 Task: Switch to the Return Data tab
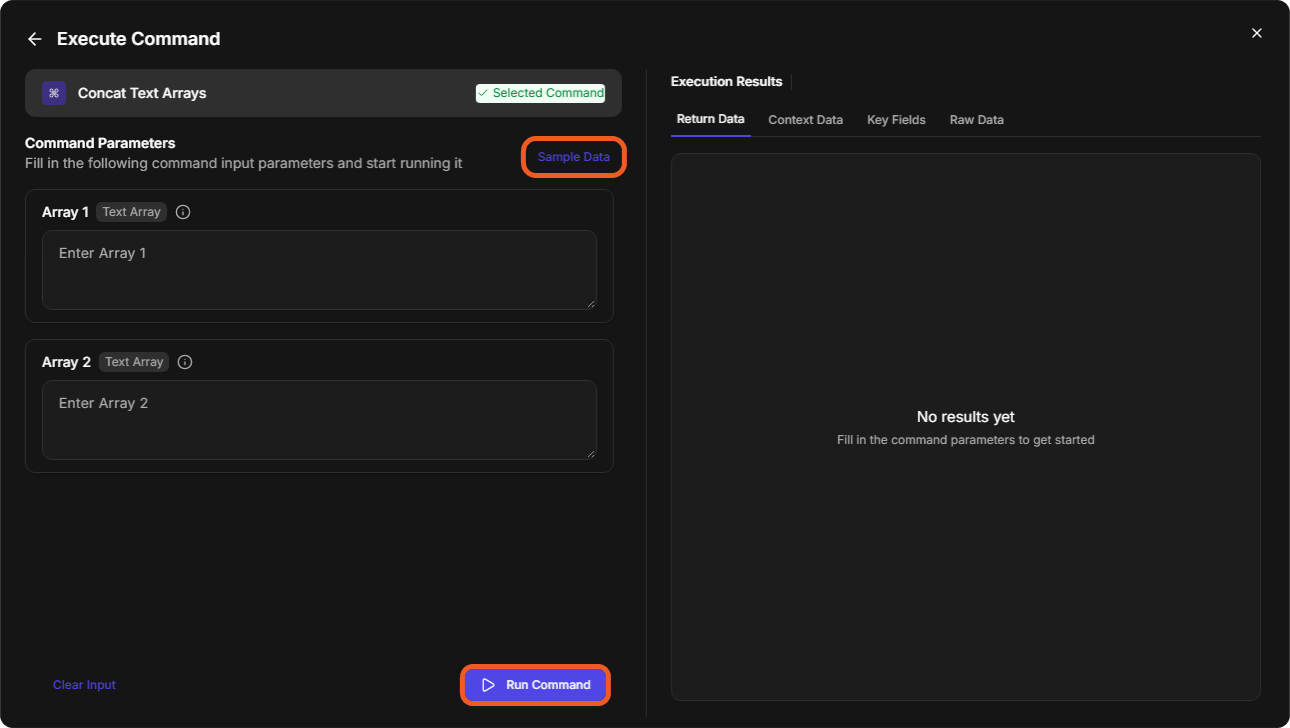coord(711,119)
